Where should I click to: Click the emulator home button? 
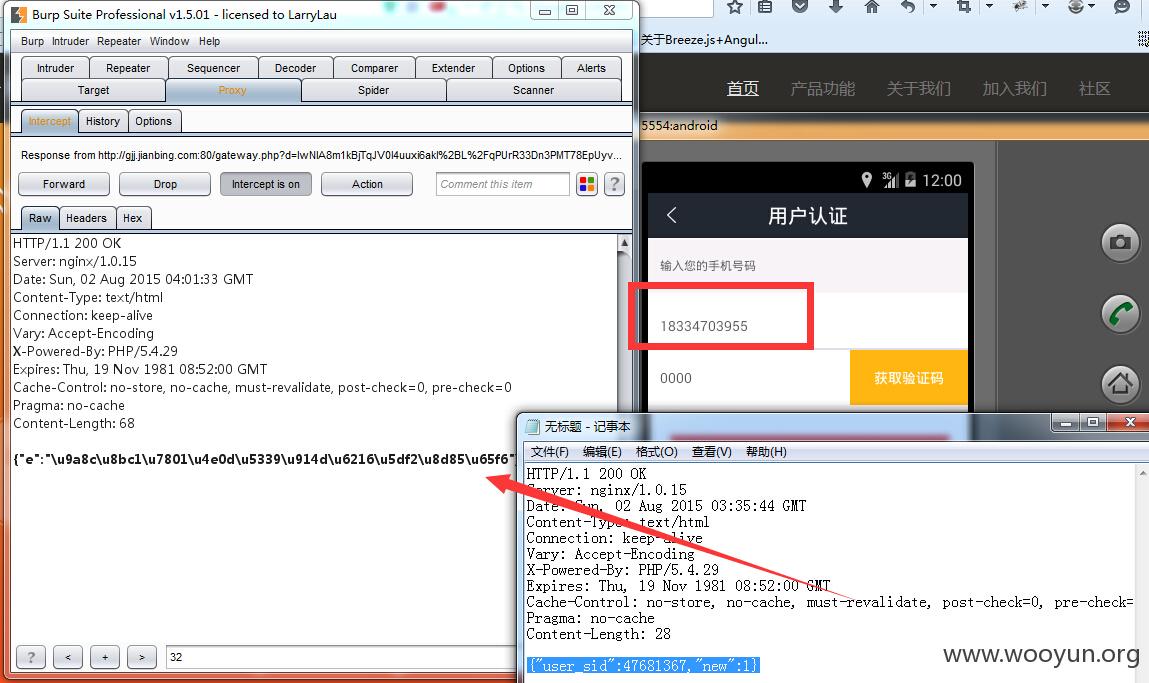pyautogui.click(x=1120, y=383)
